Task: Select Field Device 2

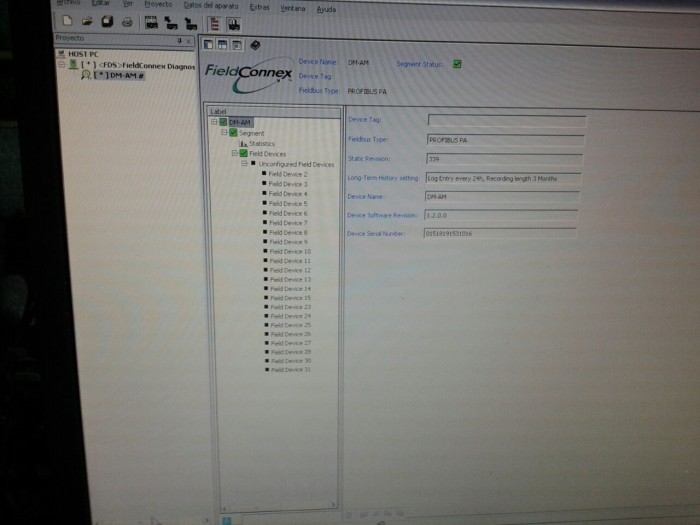Action: click(x=288, y=174)
